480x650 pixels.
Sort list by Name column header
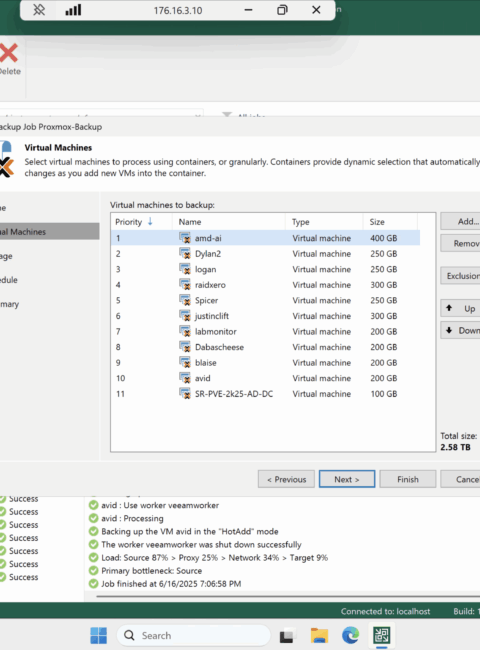[x=229, y=222]
